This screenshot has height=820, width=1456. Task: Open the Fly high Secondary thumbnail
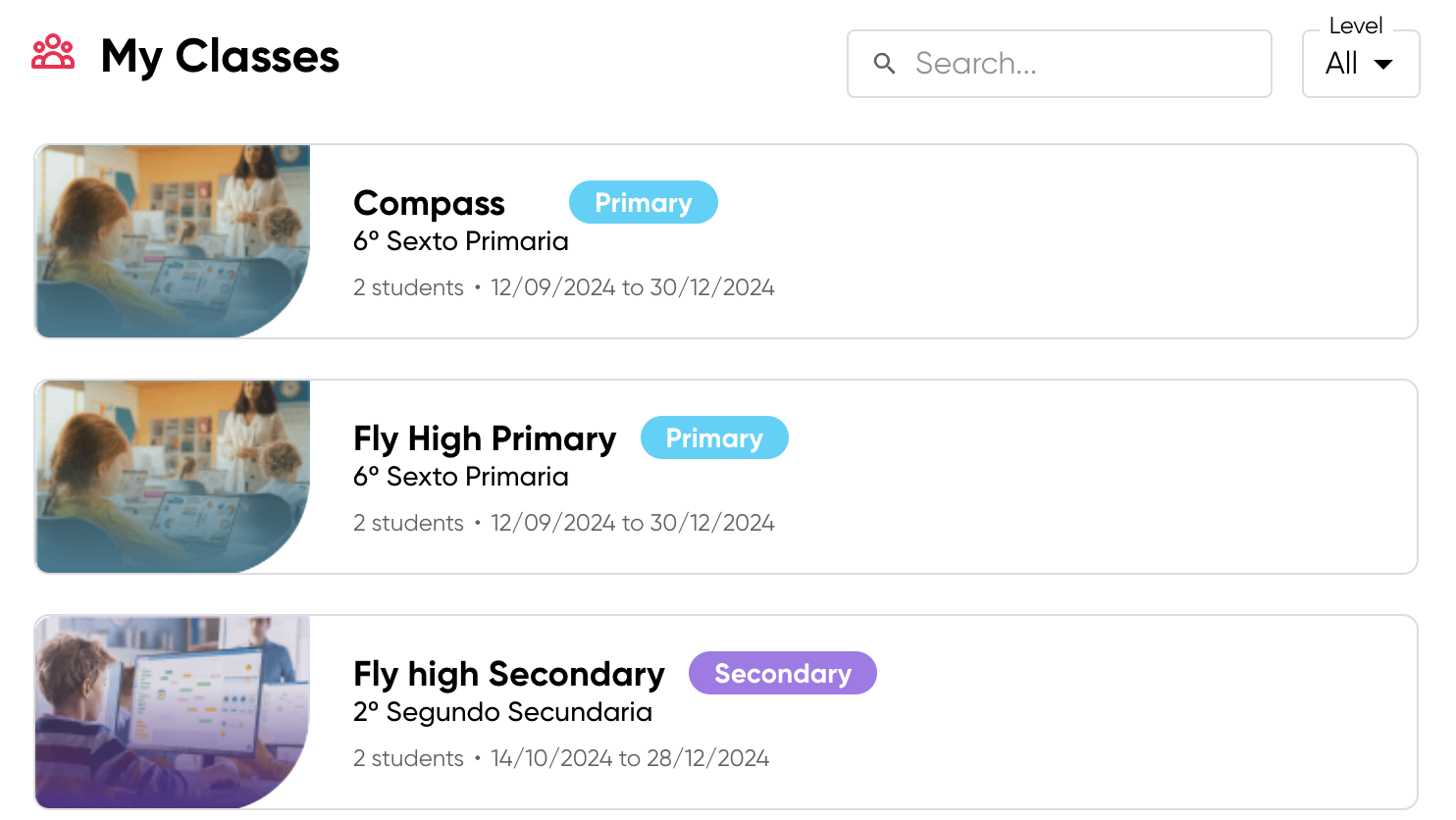point(173,712)
